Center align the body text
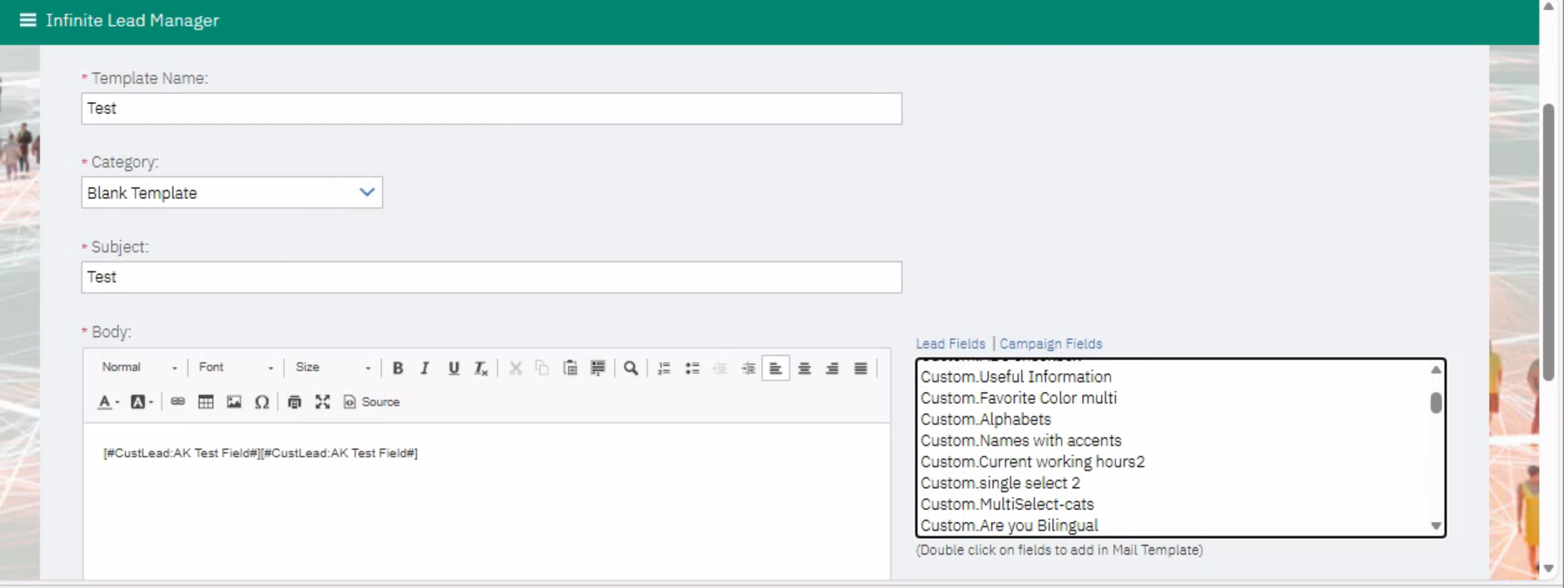This screenshot has width=1568, height=588. pyautogui.click(x=804, y=368)
